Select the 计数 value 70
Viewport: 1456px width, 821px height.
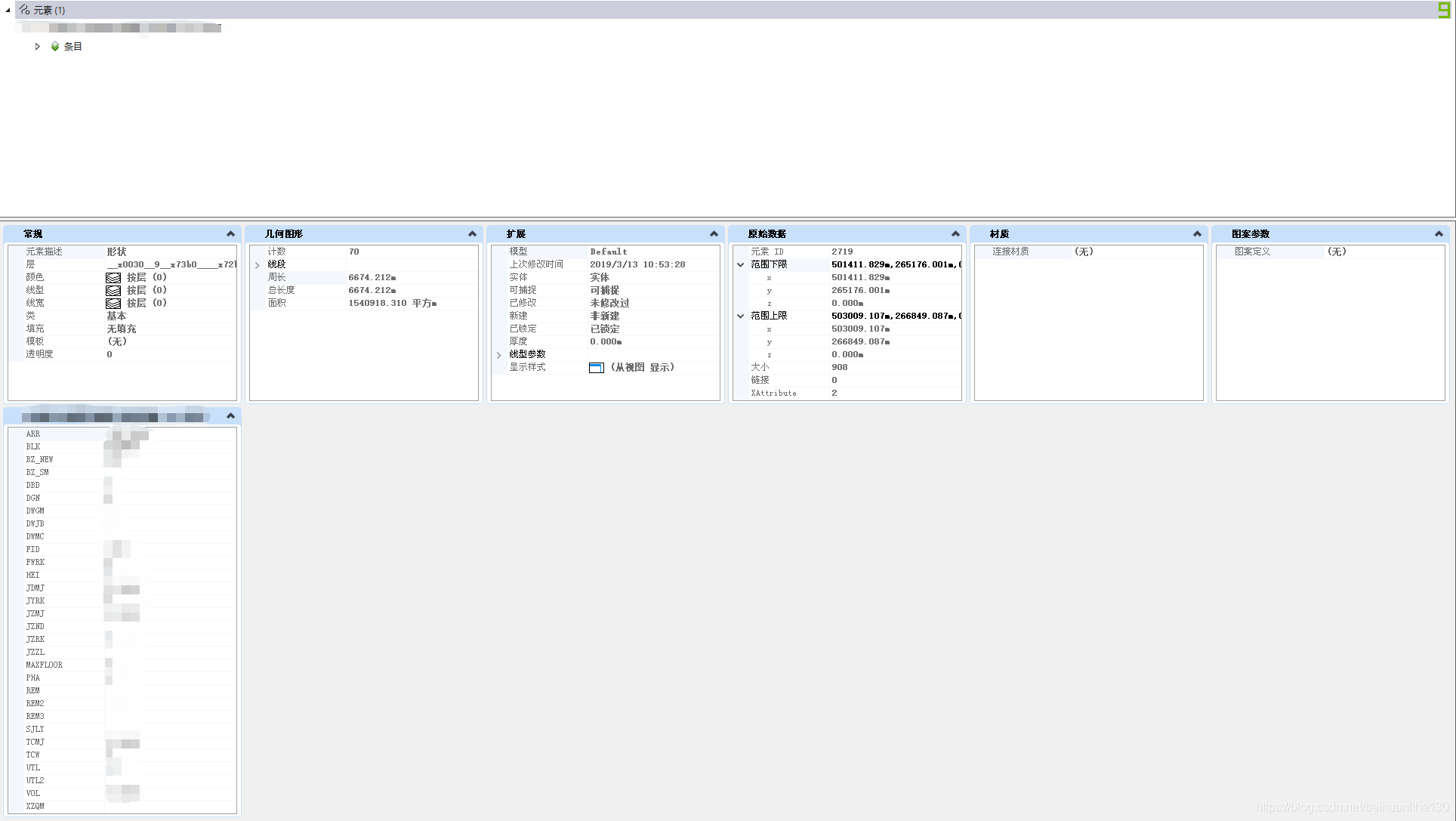[354, 252]
